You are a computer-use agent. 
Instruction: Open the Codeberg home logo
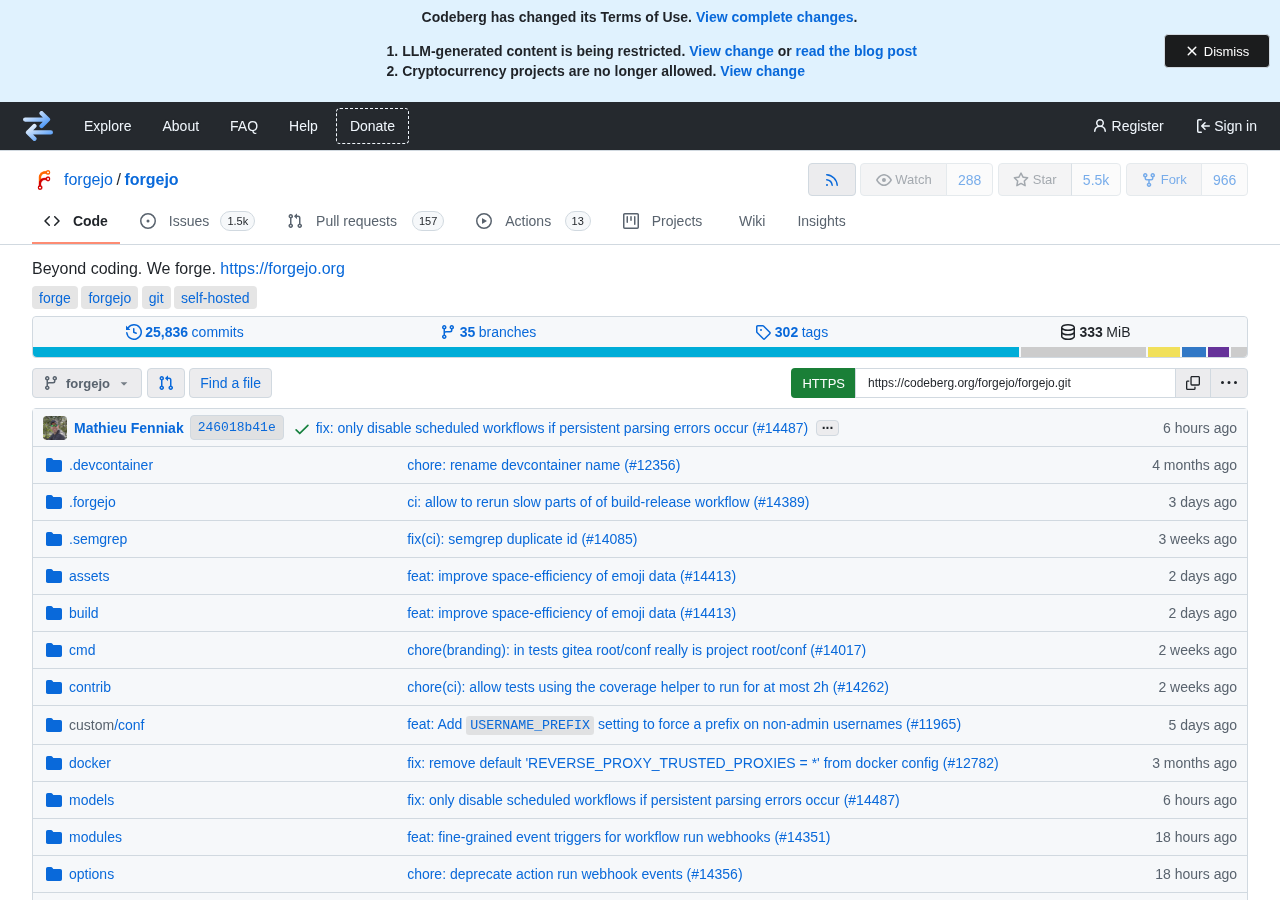tap(38, 126)
